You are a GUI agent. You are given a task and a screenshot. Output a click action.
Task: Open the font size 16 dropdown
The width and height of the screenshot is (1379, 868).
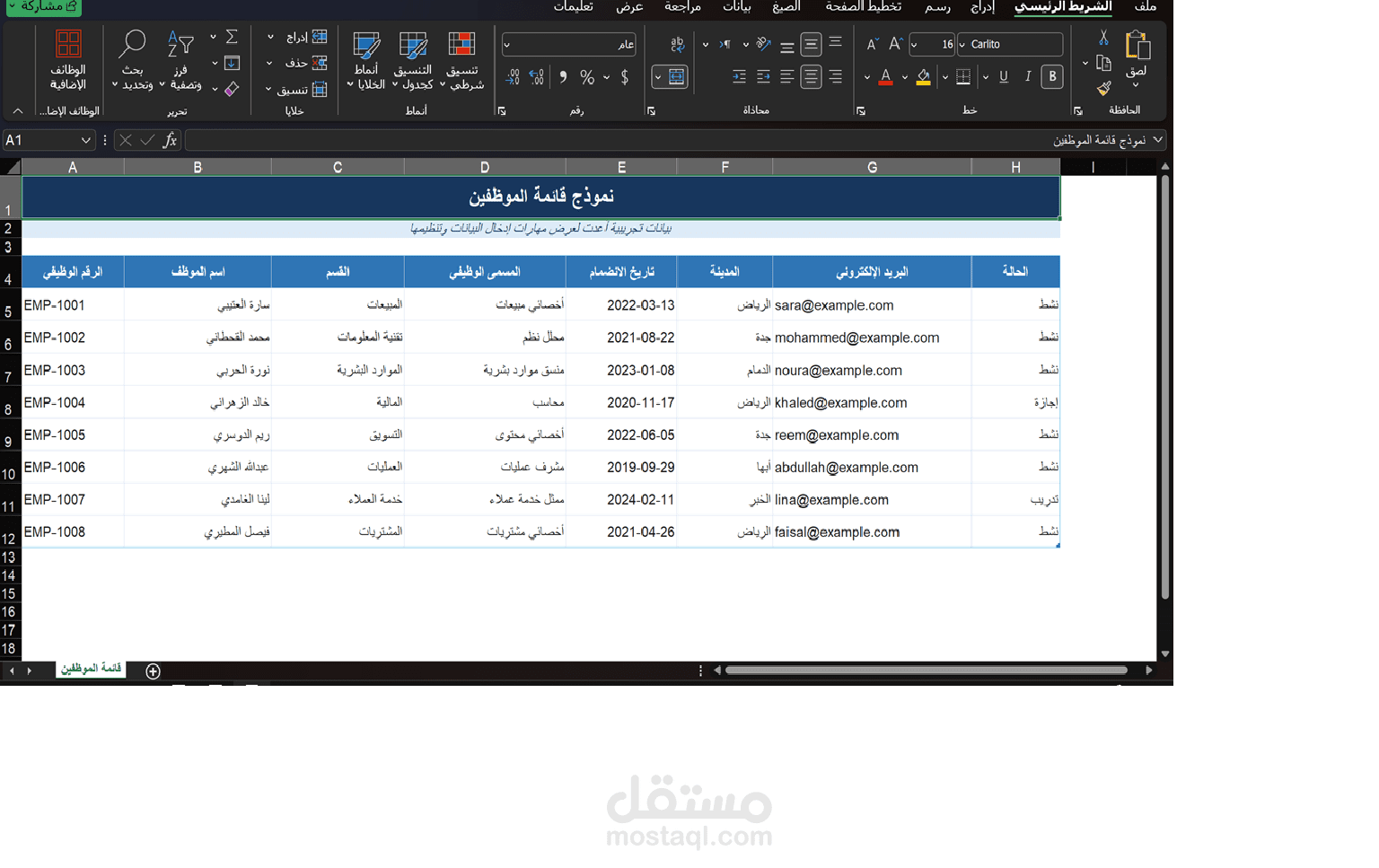tap(914, 44)
